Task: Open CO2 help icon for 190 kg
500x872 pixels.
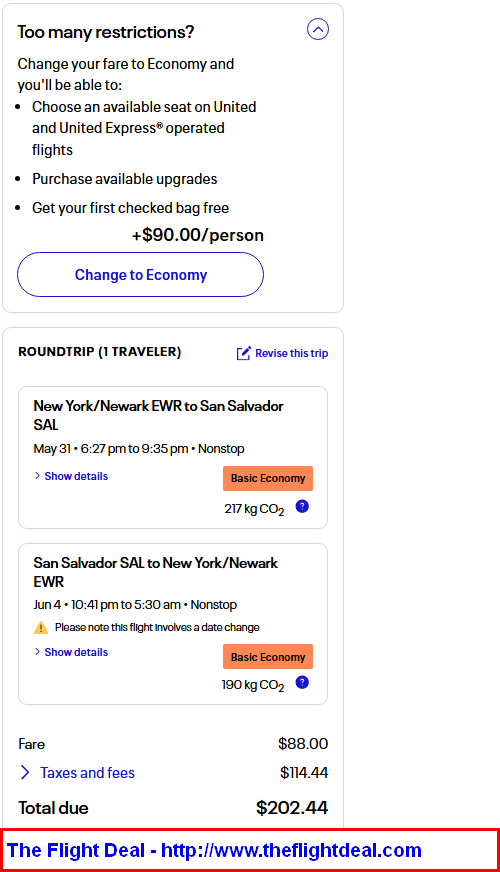Action: (302, 682)
